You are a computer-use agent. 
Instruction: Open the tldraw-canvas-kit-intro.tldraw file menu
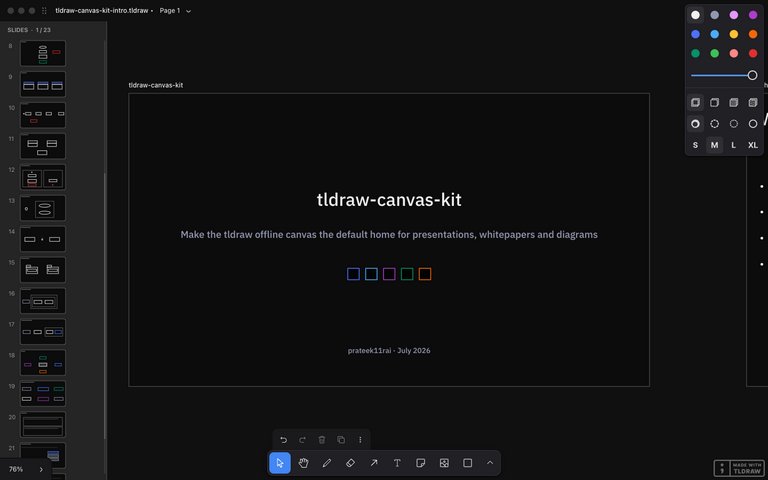(x=102, y=10)
